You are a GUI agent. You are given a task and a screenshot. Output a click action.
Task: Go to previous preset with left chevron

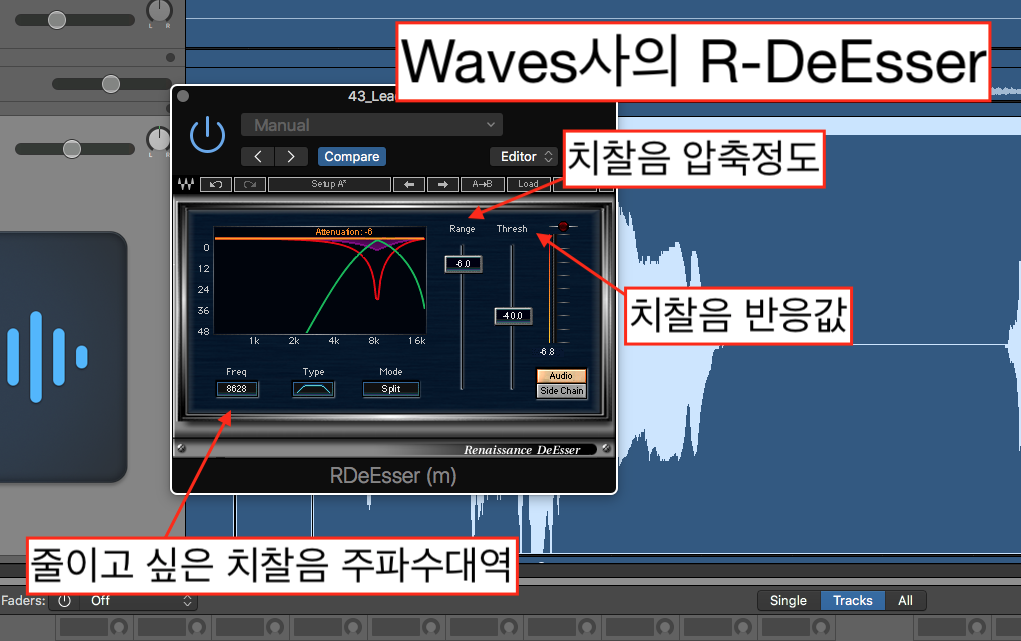(x=258, y=156)
